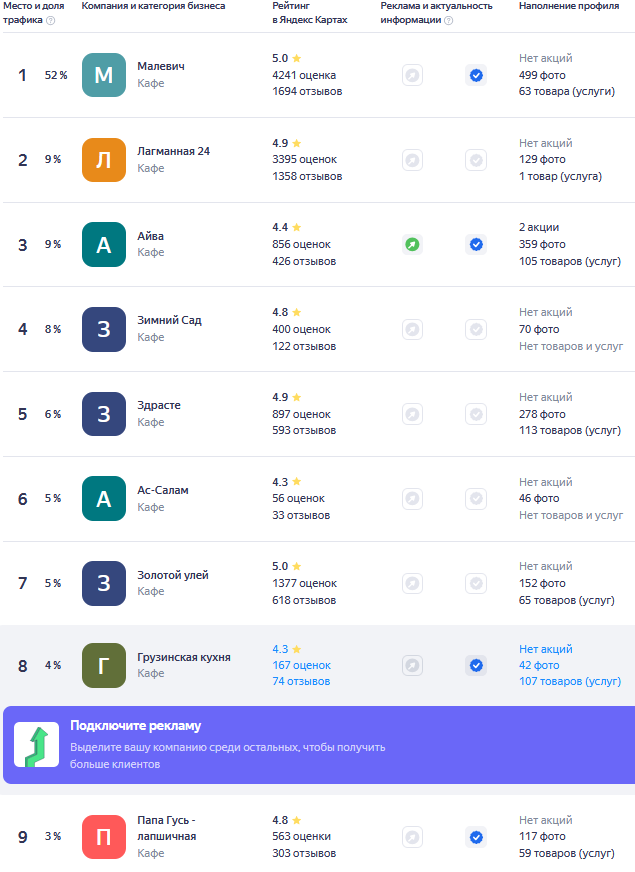Image resolution: width=635 pixels, height=872 pixels.
Task: Click the 'Подключите рекламу' banner title
Action: [135, 726]
